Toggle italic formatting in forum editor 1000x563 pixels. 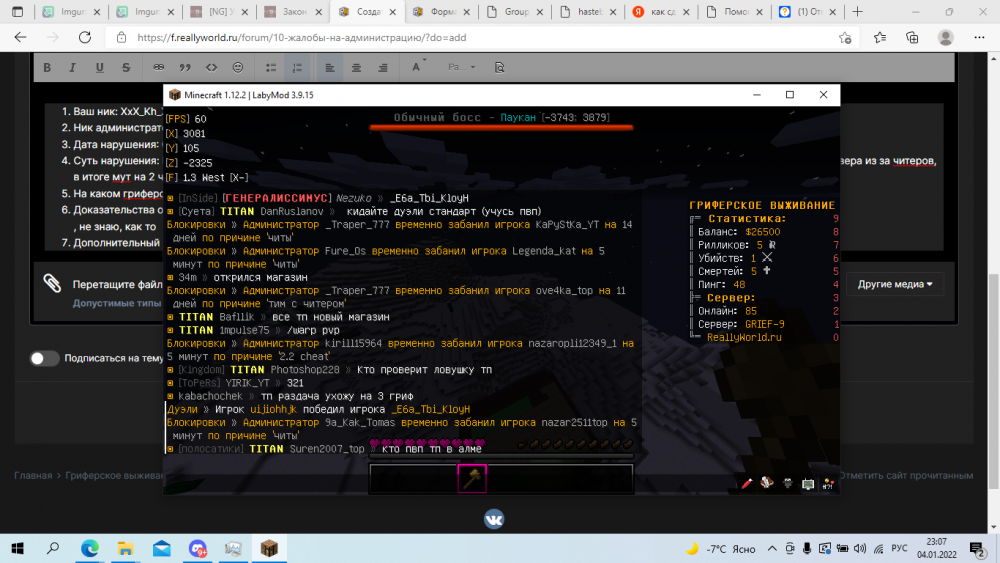[72, 67]
